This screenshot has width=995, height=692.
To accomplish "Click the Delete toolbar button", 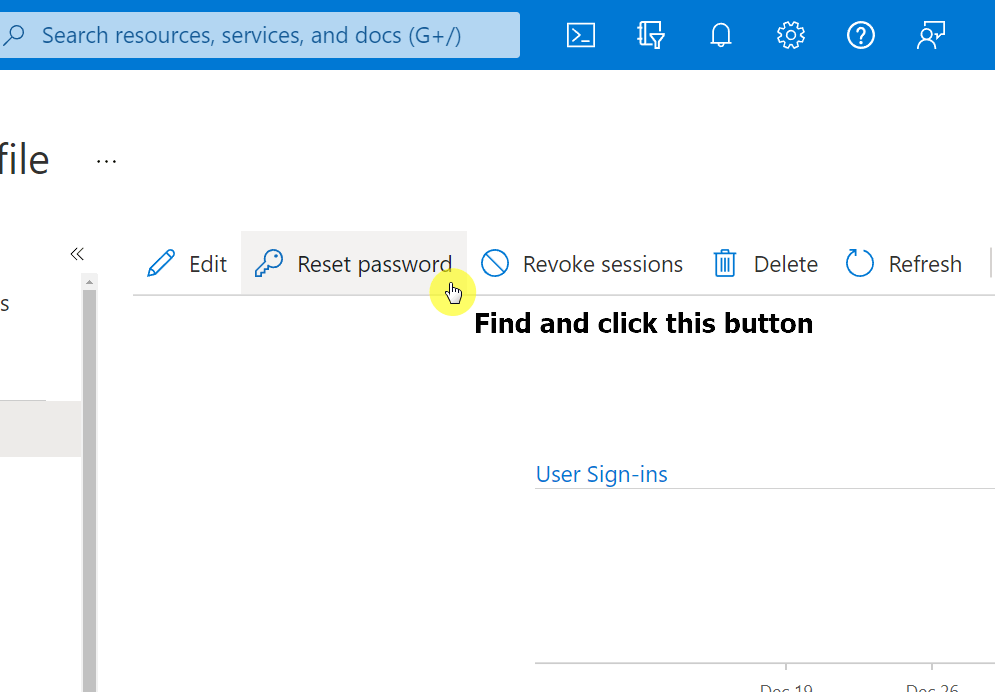I will [x=765, y=263].
